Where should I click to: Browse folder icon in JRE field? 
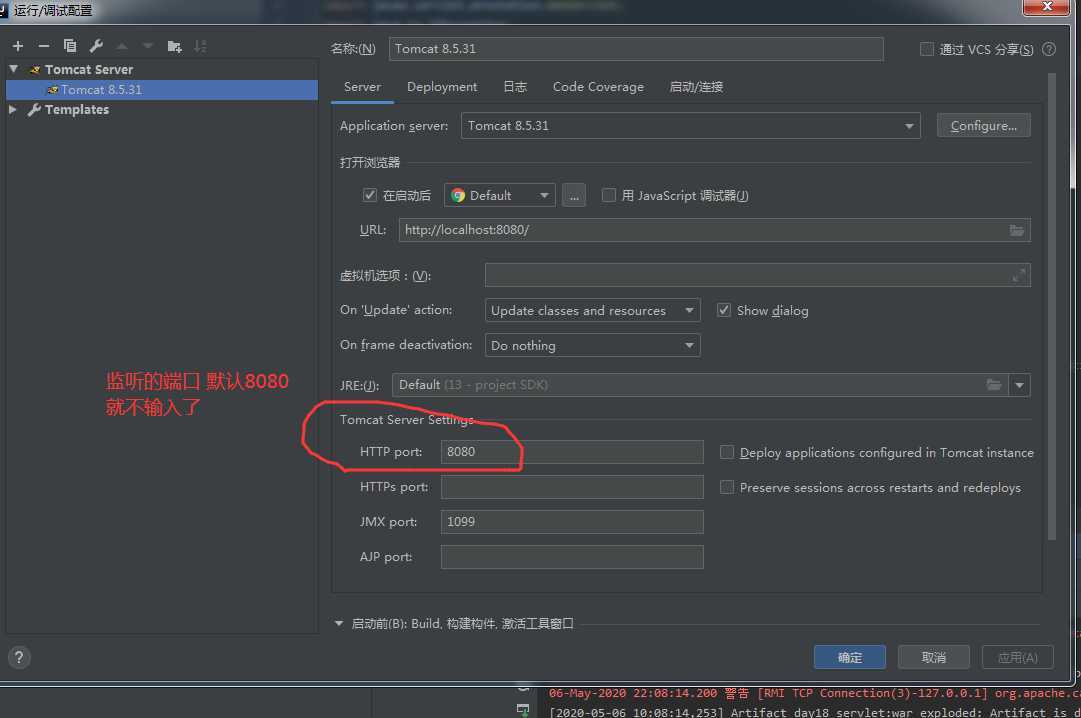pos(993,385)
